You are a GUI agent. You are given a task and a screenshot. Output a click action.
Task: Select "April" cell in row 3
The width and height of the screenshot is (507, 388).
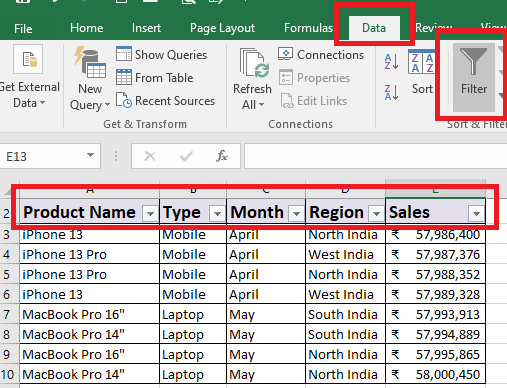click(x=266, y=235)
